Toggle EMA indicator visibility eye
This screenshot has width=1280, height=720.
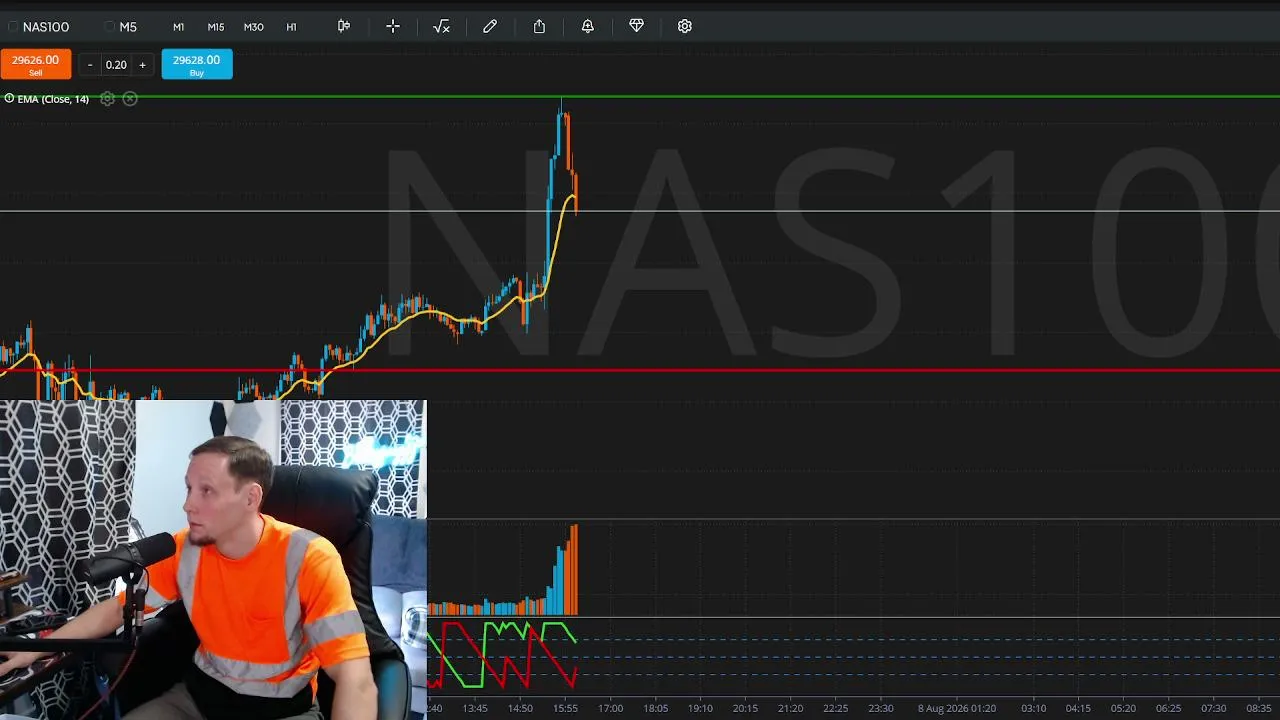click(x=9, y=98)
